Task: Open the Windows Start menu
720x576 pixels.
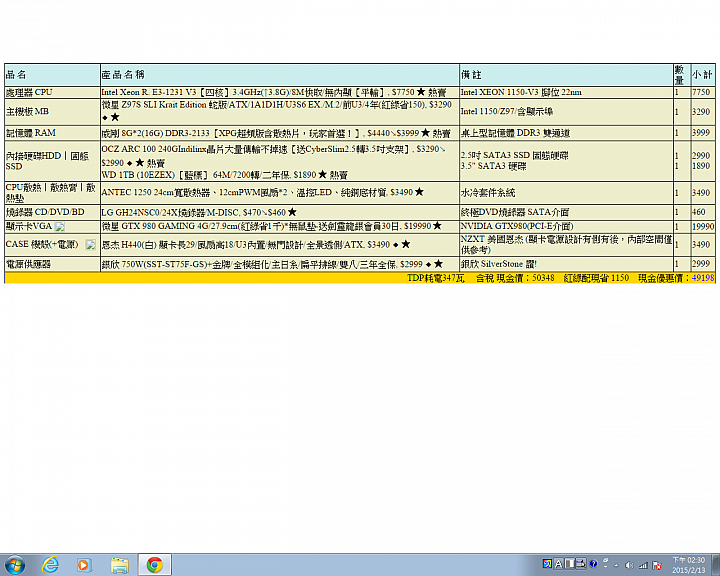Action: 15,565
